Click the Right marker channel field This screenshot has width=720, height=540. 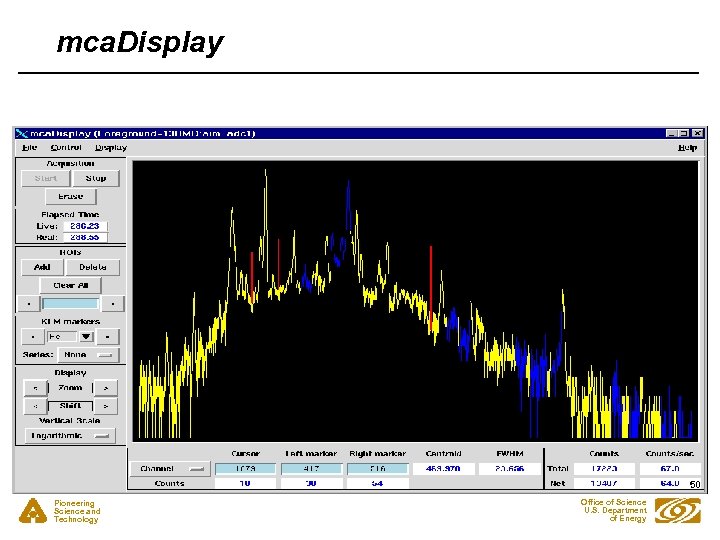(x=377, y=469)
